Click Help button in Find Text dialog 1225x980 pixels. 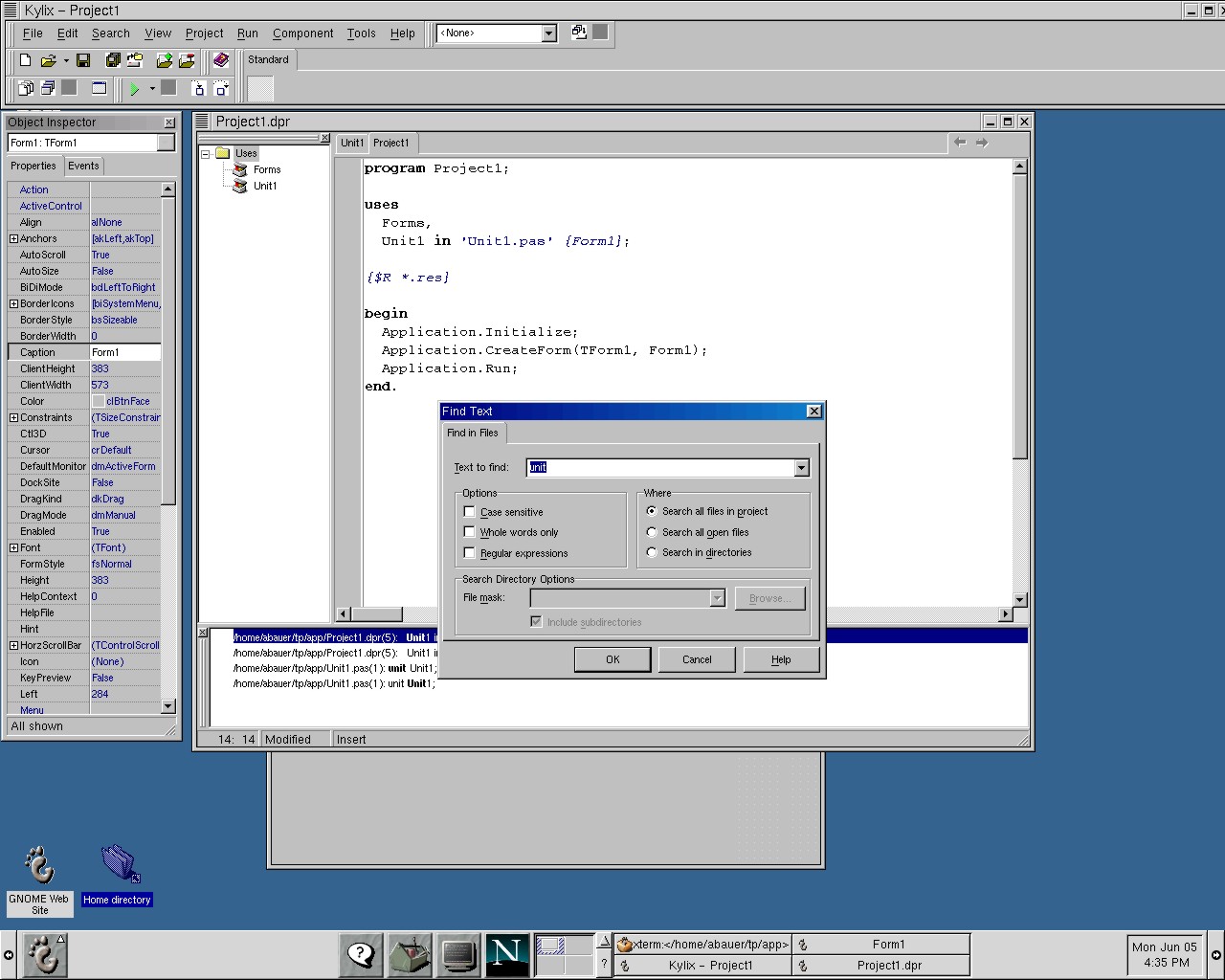coord(781,659)
